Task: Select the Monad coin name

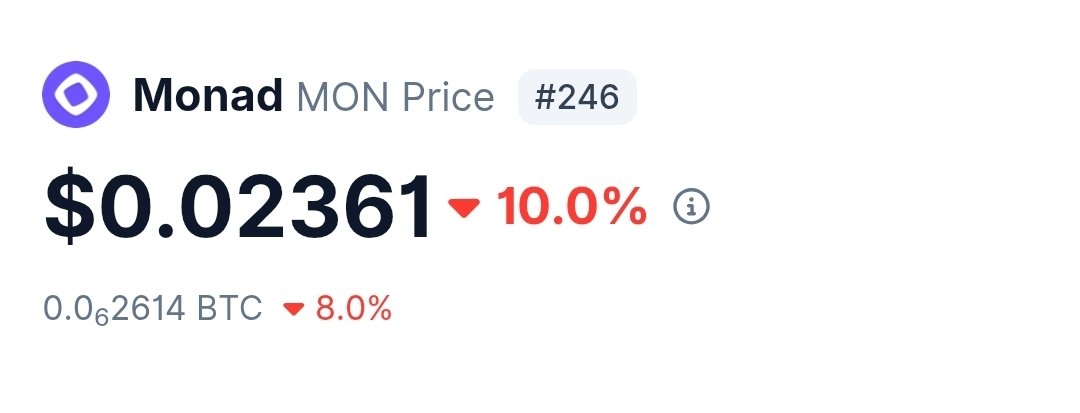Action: [x=208, y=97]
